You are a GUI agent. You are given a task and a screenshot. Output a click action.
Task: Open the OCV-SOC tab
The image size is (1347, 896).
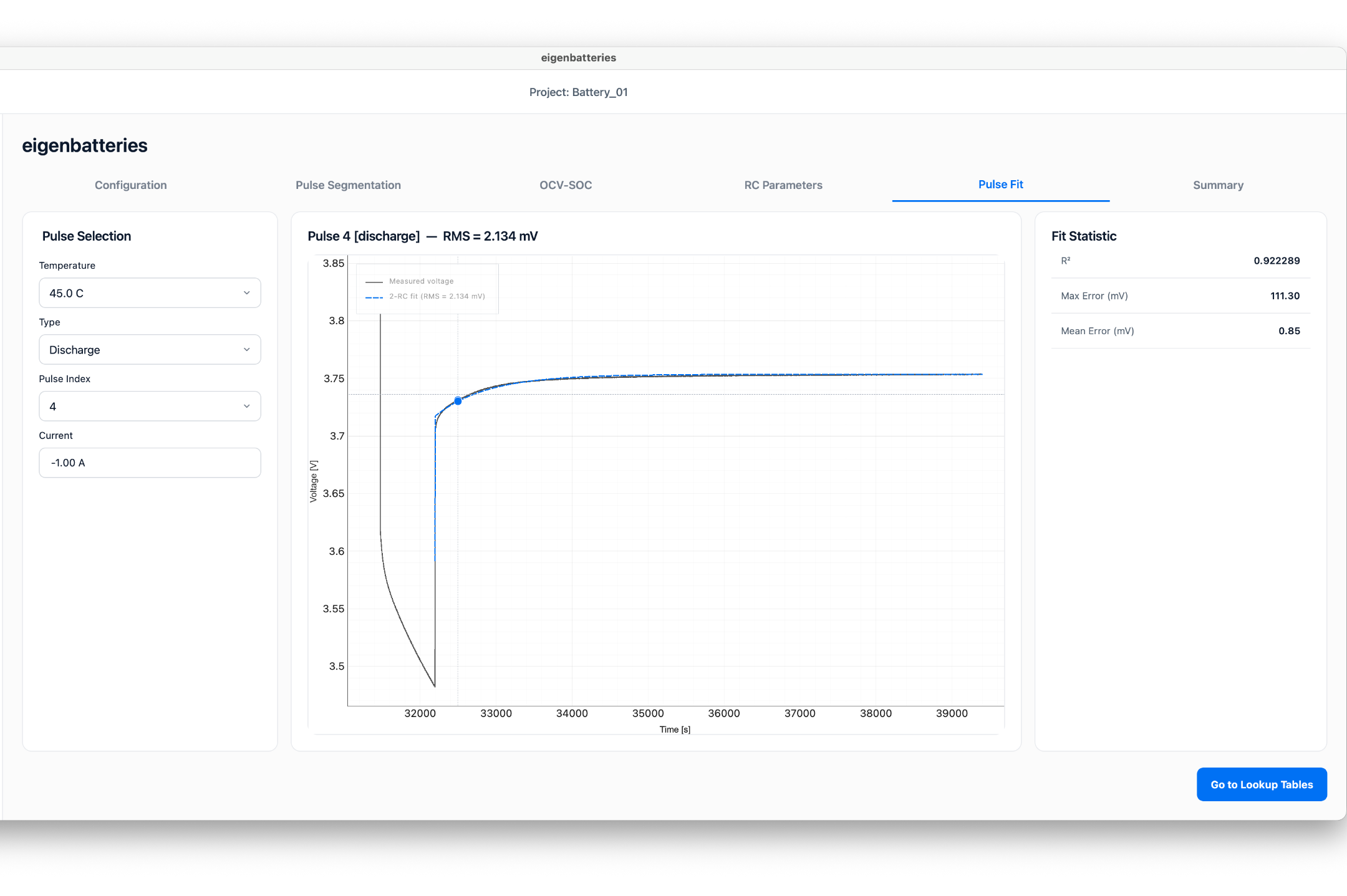[x=566, y=185]
